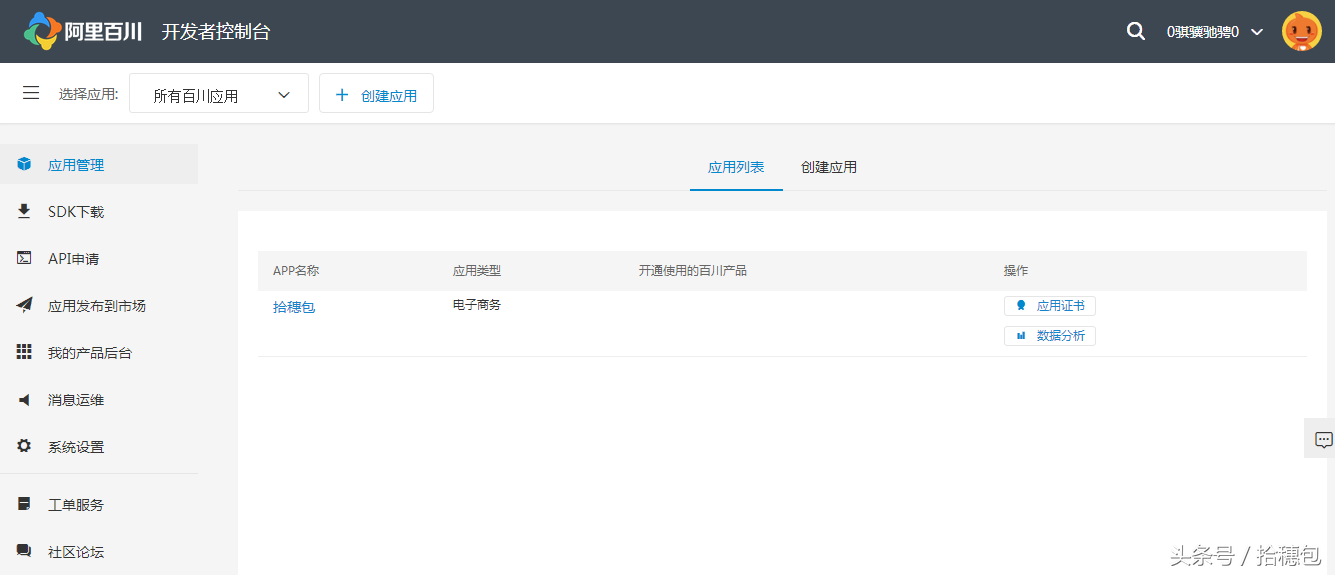Screen dimensions: 1335x575
Task: Expand the 所有百川应用 dropdown
Action: tap(219, 94)
